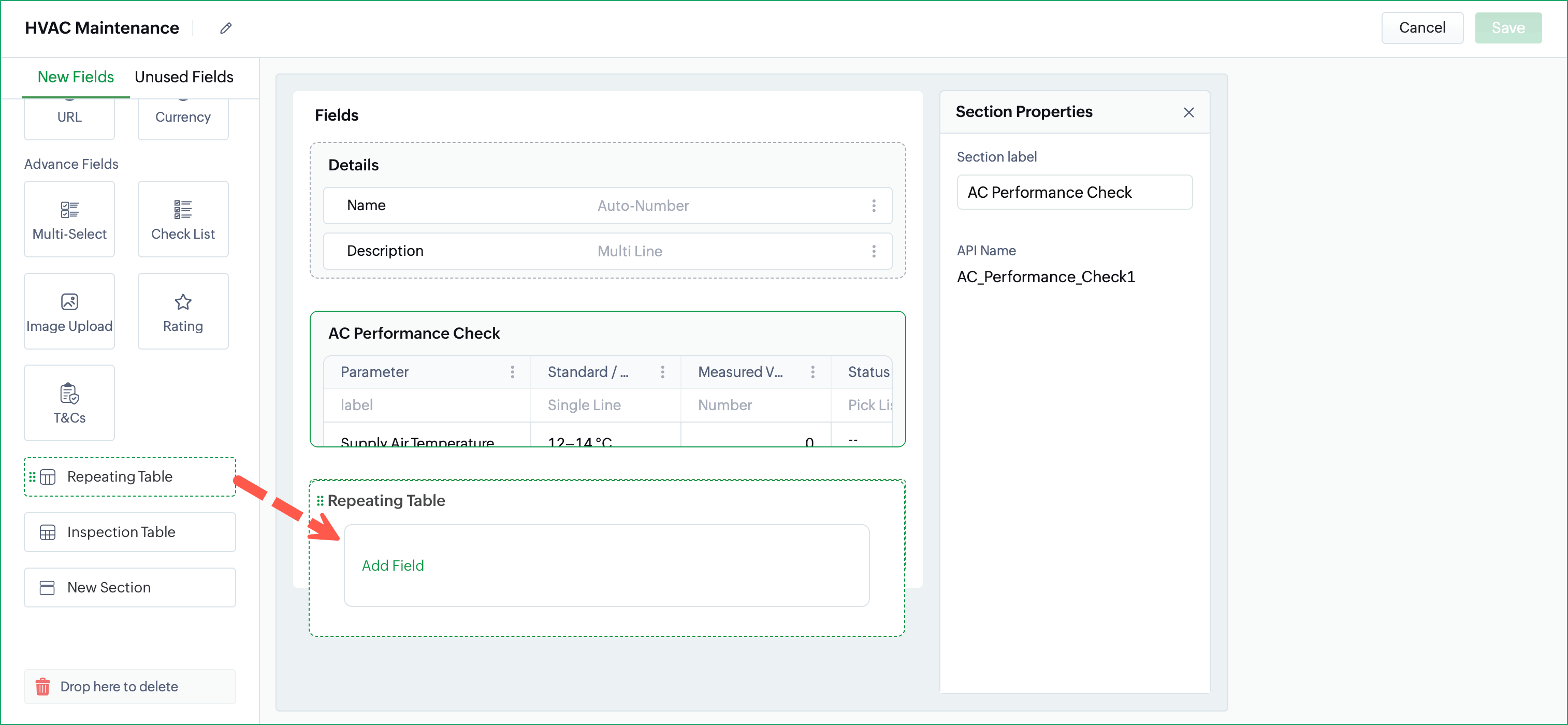
Task: Click the HVAC Maintenance title
Action: pyautogui.click(x=101, y=28)
